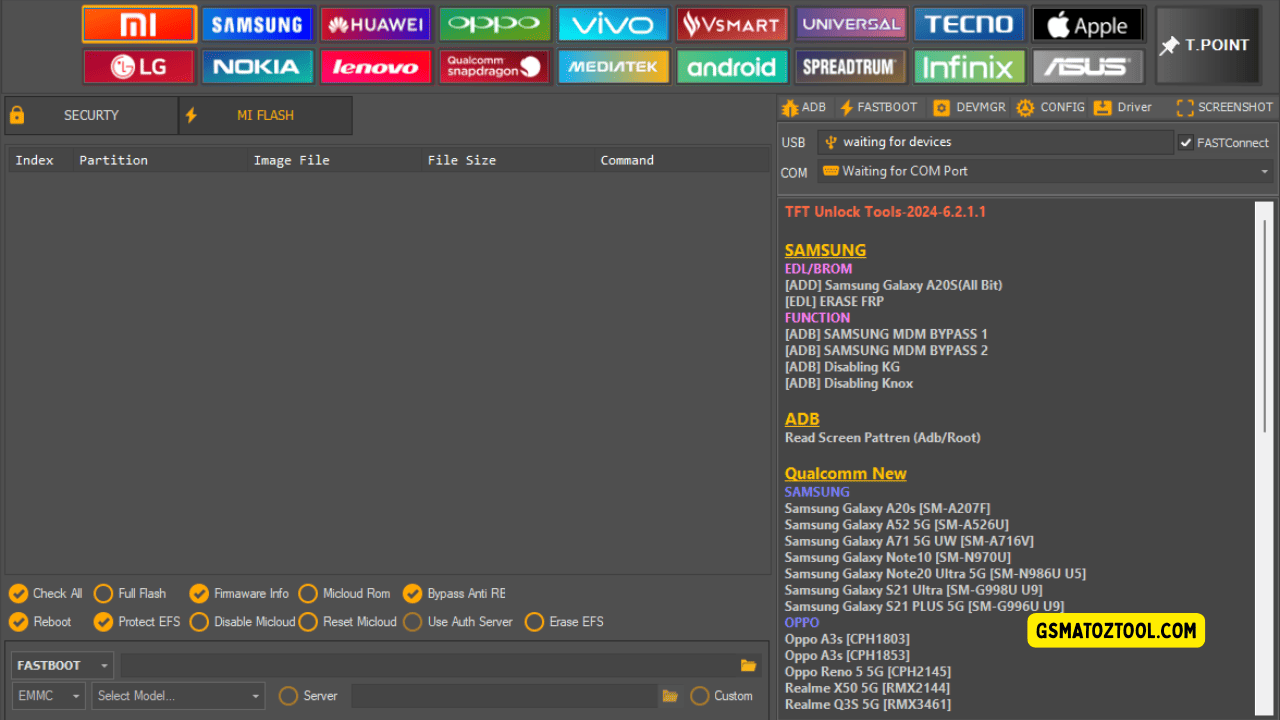Open the ADB tab icon
Viewport: 1280px width, 720px height.
pos(789,107)
